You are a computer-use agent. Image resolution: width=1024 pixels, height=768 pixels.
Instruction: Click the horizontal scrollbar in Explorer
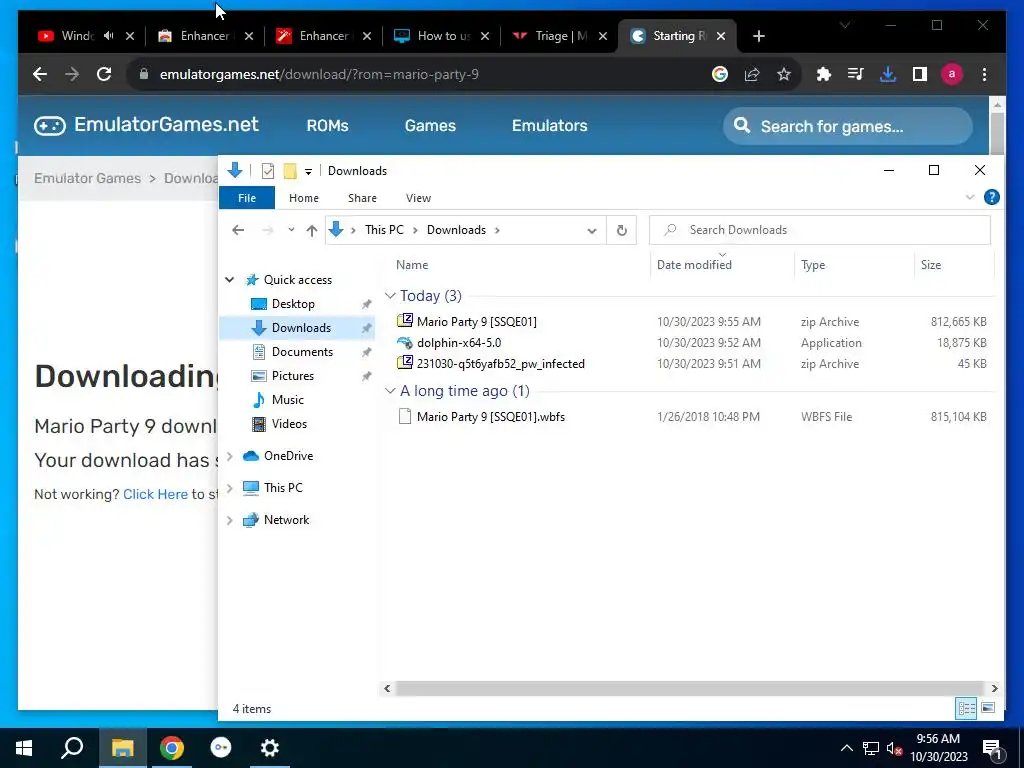point(690,688)
